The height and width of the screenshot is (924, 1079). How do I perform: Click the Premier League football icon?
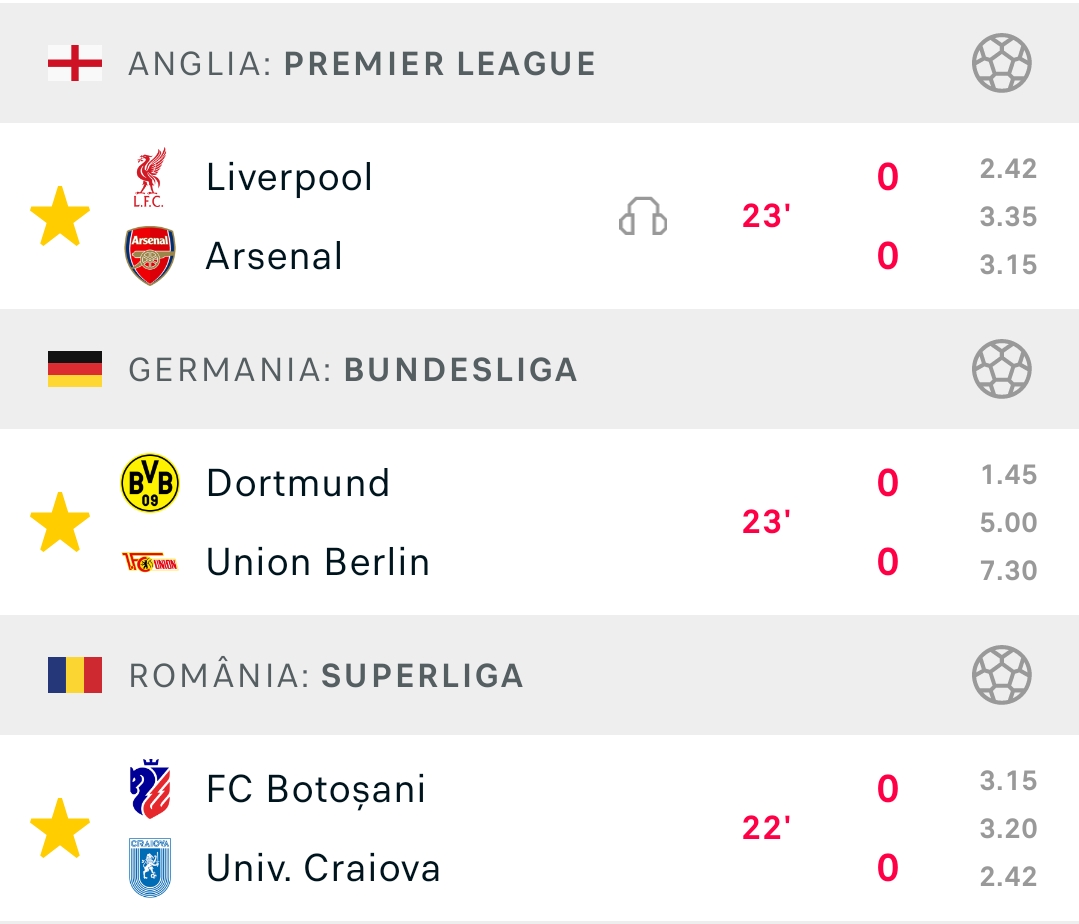click(x=1001, y=63)
